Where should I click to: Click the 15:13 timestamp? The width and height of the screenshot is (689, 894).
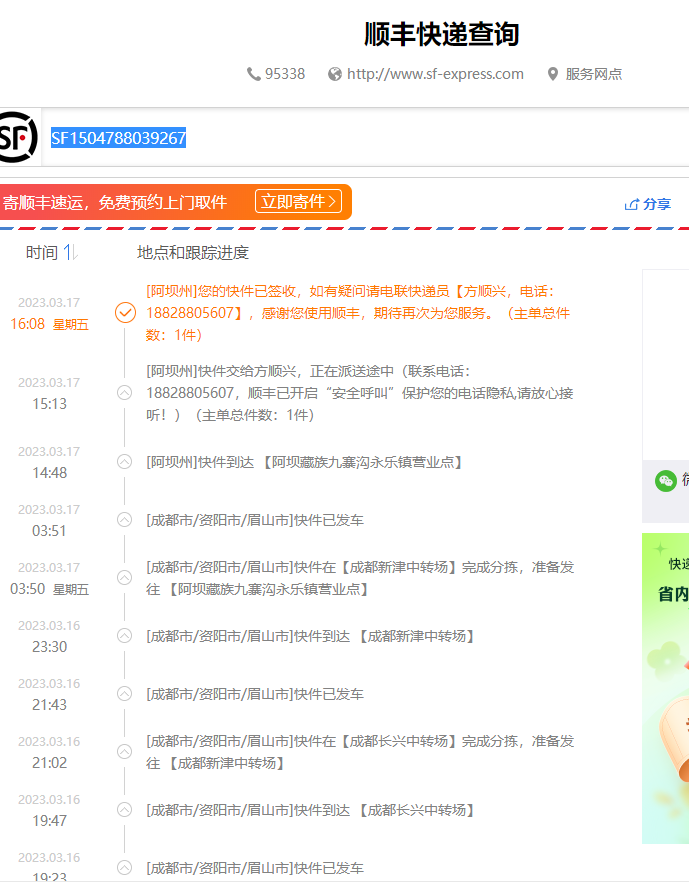click(50, 404)
